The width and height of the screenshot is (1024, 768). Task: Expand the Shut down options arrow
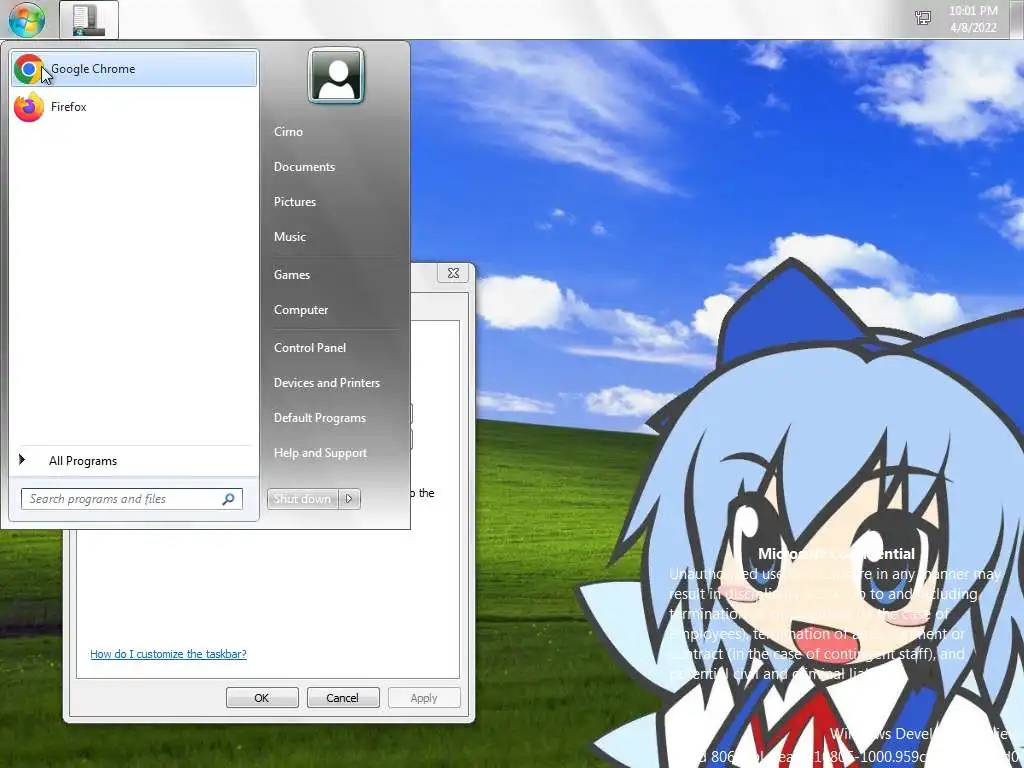pos(349,499)
